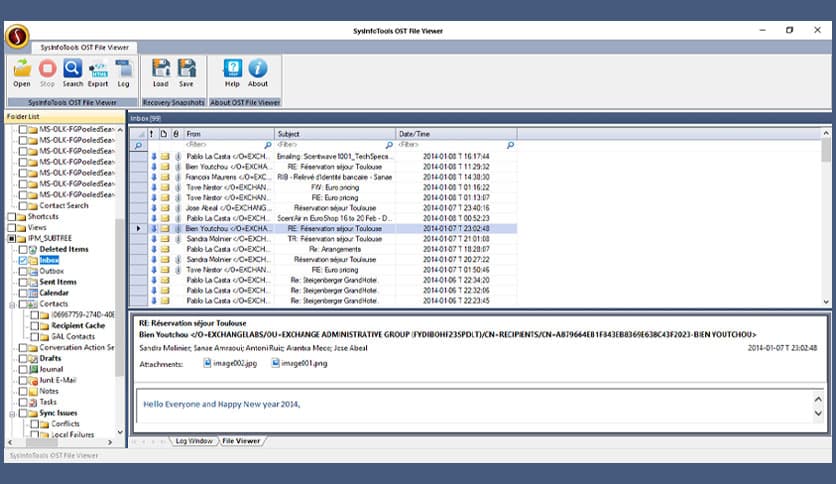Image resolution: width=836 pixels, height=484 pixels.
Task: Click email list scroll up arrow
Action: tap(826, 133)
